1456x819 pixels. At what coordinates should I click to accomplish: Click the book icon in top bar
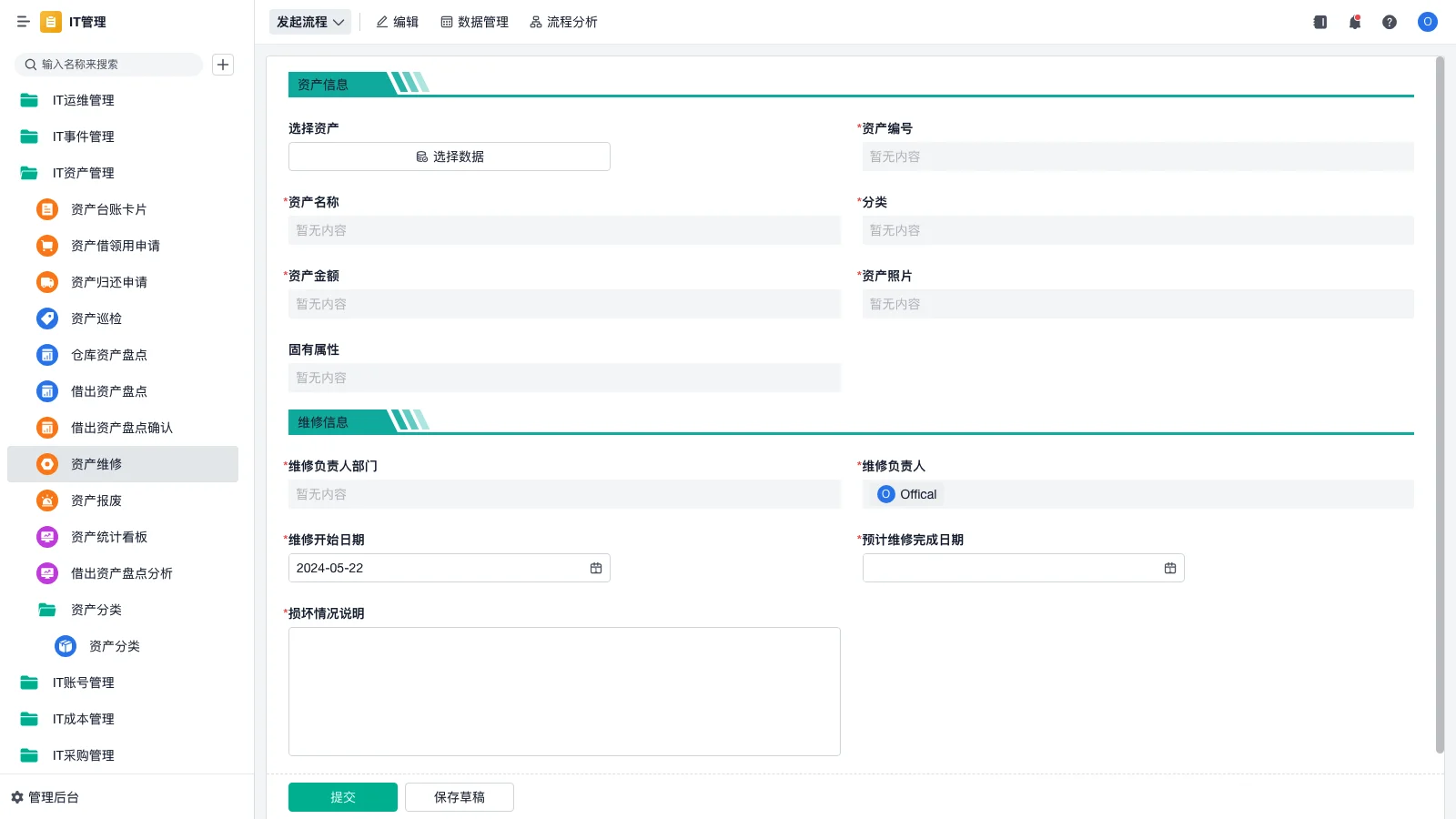point(1320,22)
